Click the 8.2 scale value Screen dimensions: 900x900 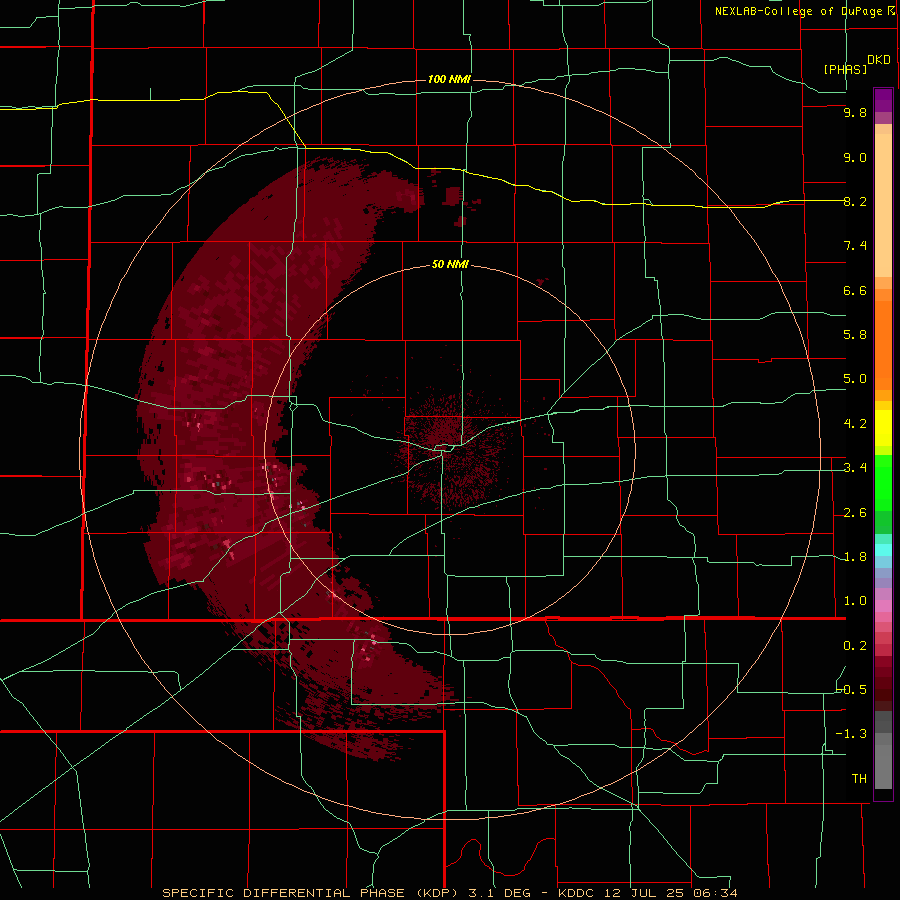click(855, 201)
